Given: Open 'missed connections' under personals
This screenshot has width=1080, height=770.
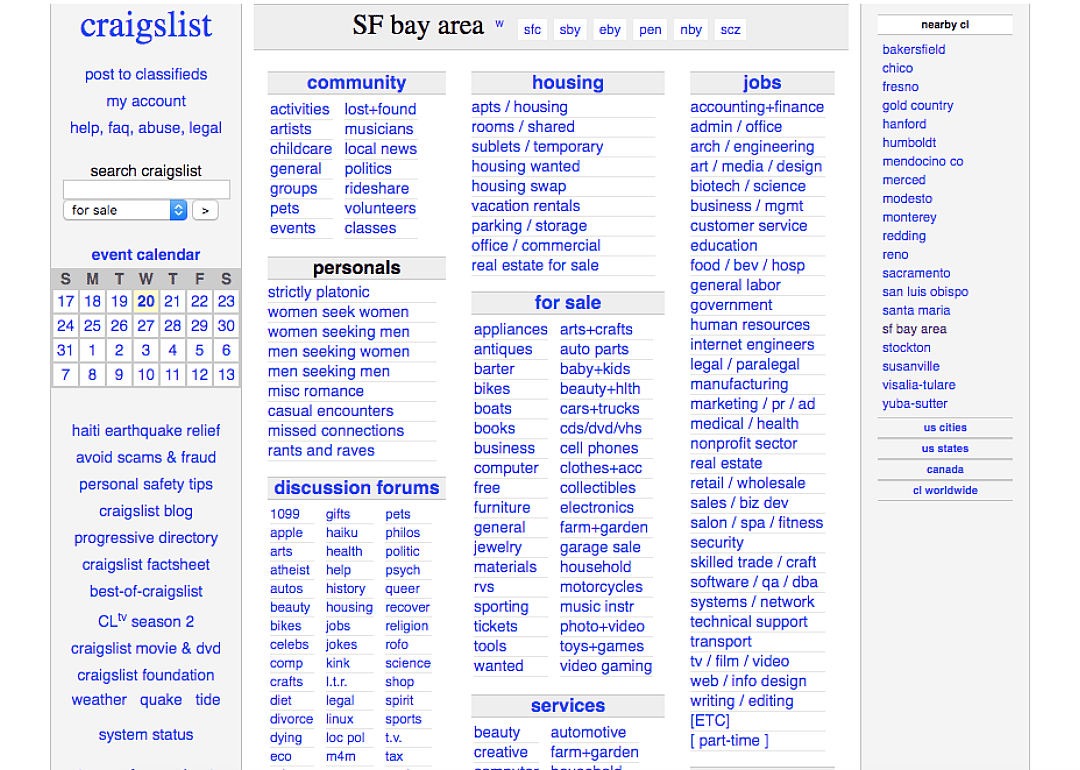Looking at the screenshot, I should [336, 430].
